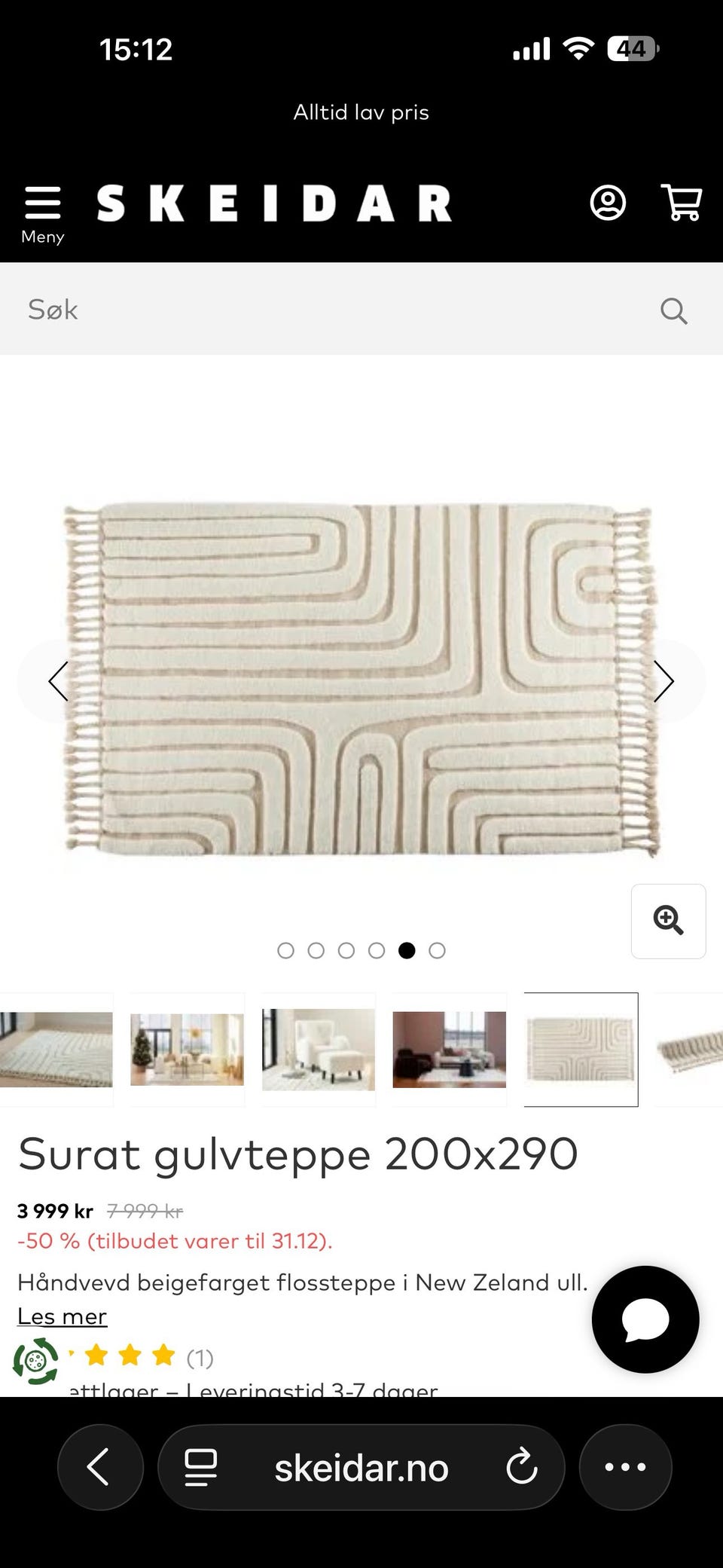The width and height of the screenshot is (723, 1568).
Task: Open the shopping cart
Action: coord(682,203)
